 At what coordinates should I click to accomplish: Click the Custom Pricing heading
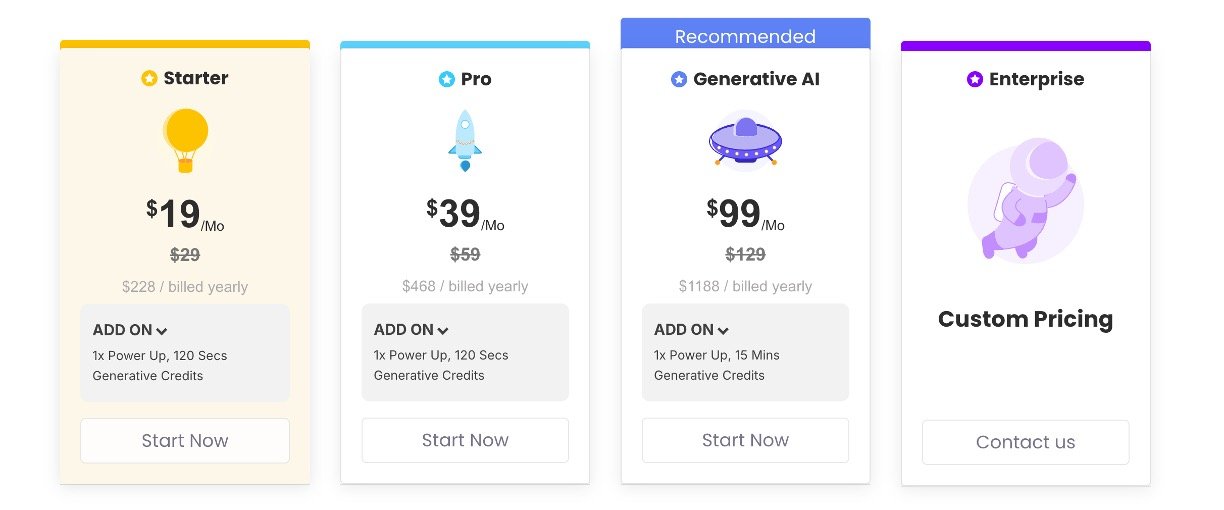tap(1025, 320)
